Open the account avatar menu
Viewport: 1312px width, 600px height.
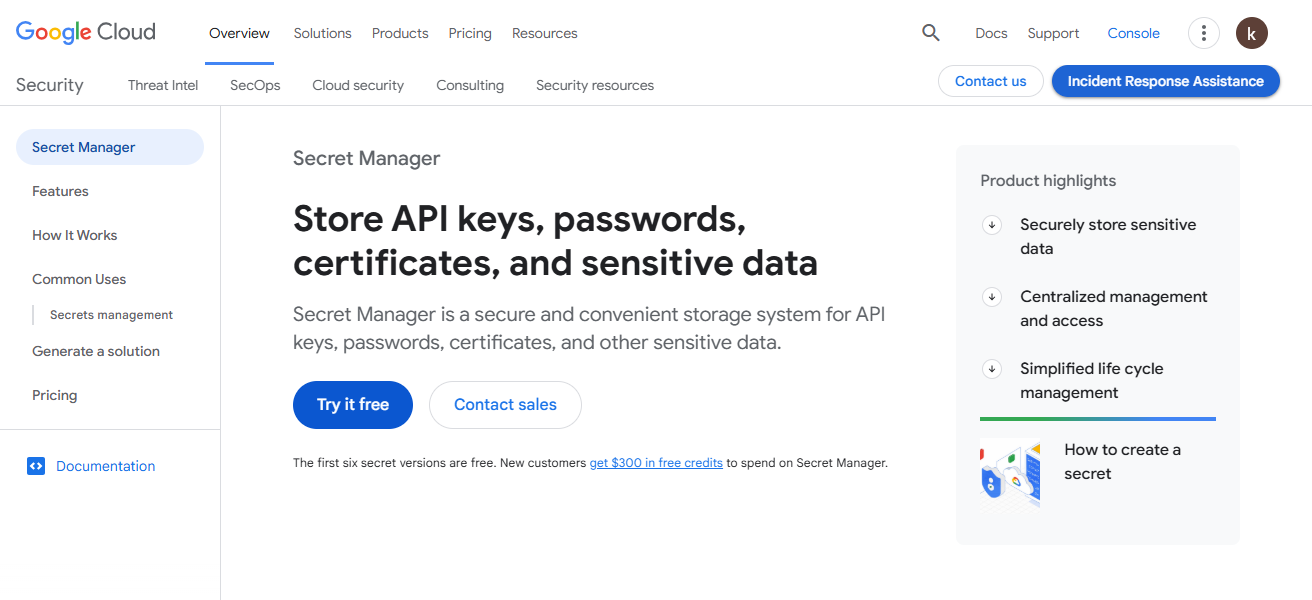(1251, 32)
